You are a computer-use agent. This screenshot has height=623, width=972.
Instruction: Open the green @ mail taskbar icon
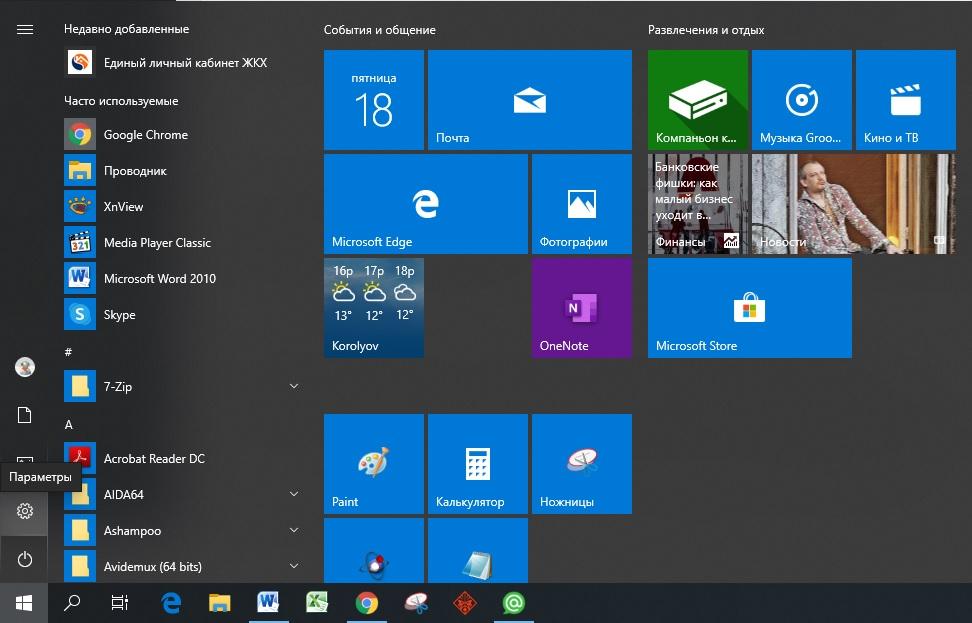pos(514,603)
